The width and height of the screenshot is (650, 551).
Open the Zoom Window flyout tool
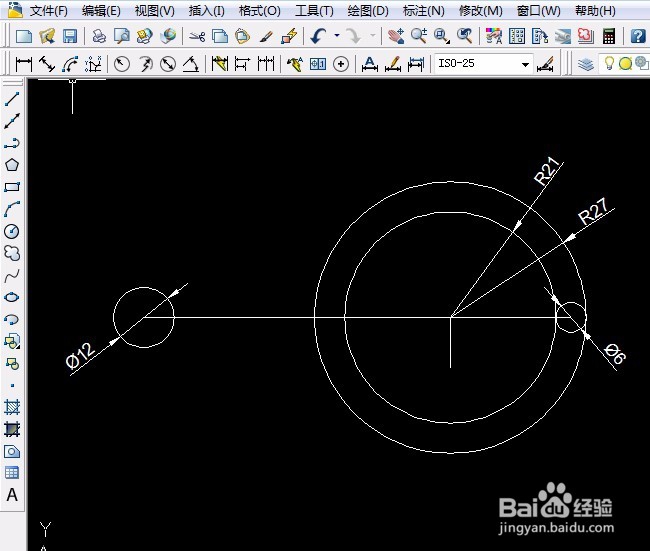pyautogui.click(x=442, y=36)
